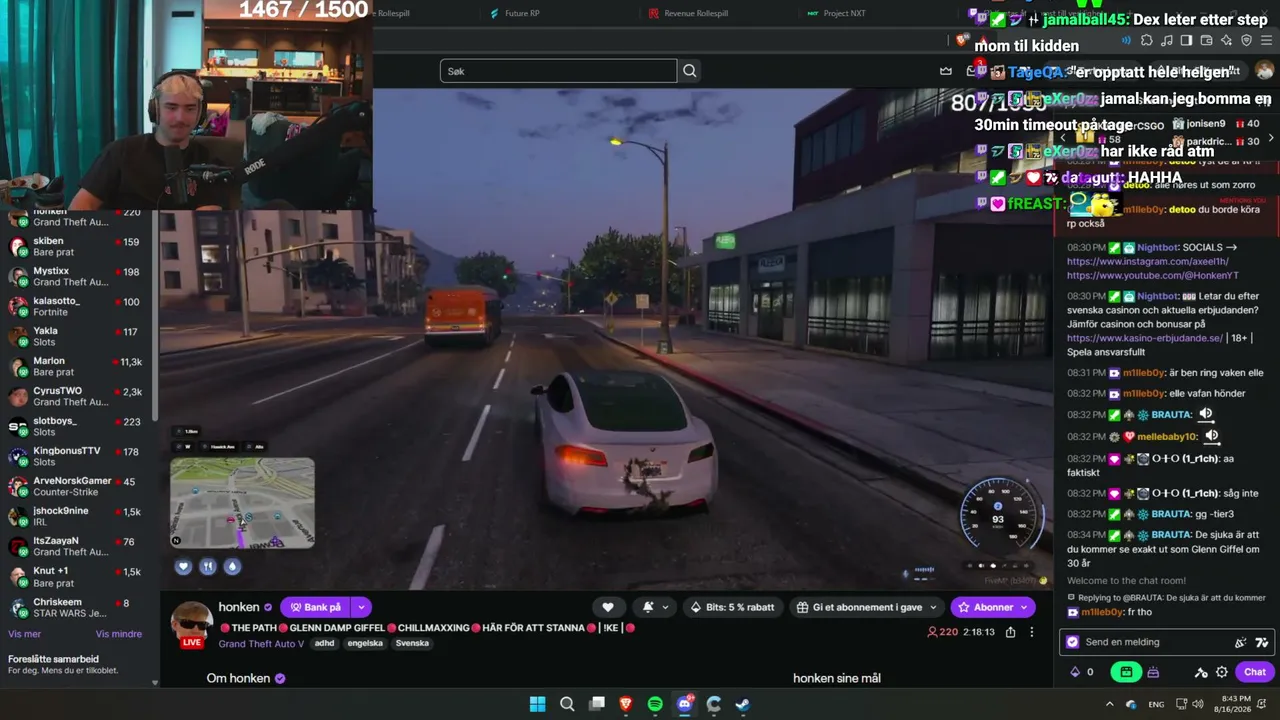This screenshot has height=720, width=1280.
Task: Advance gift leaderboard with right arrow
Action: click(x=1271, y=140)
